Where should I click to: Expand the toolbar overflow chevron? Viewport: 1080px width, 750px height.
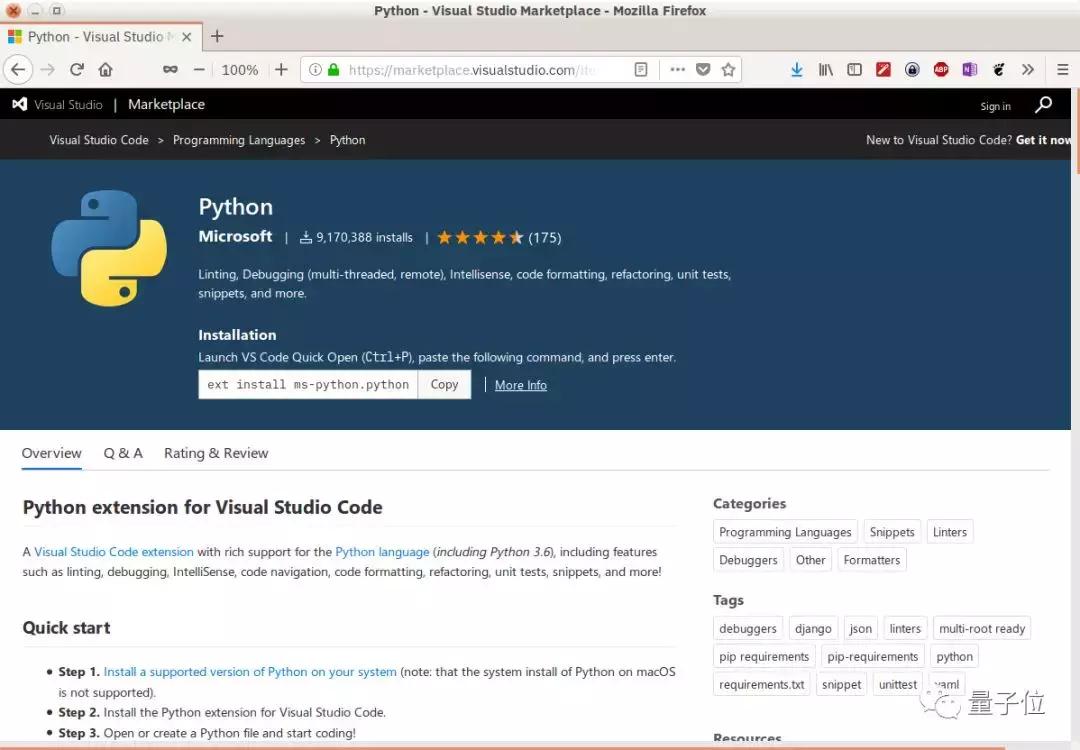(x=1028, y=69)
